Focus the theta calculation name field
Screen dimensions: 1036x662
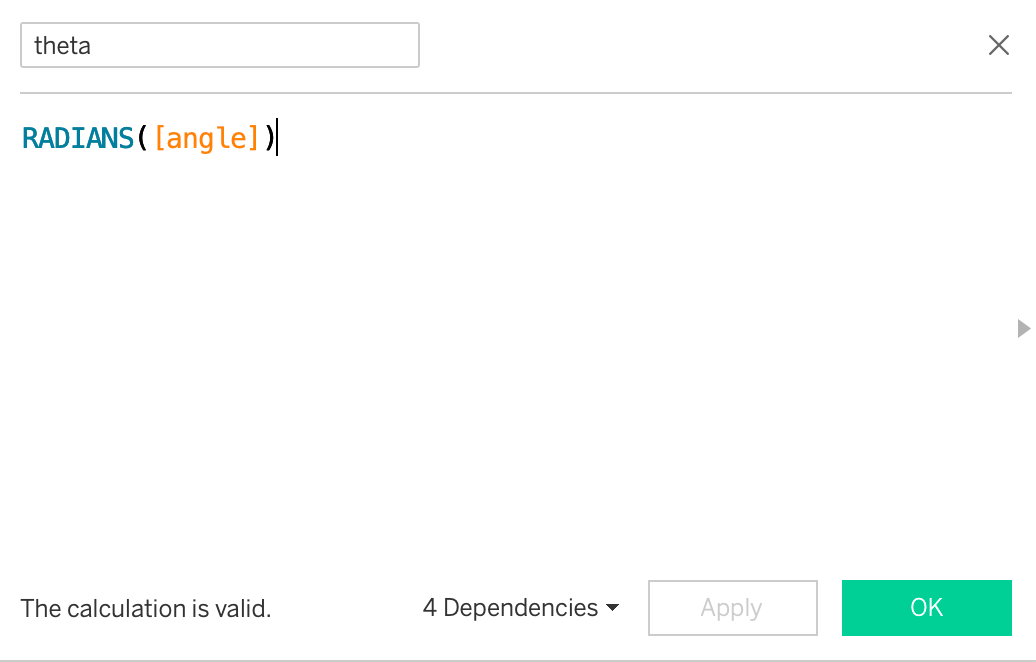tap(219, 45)
